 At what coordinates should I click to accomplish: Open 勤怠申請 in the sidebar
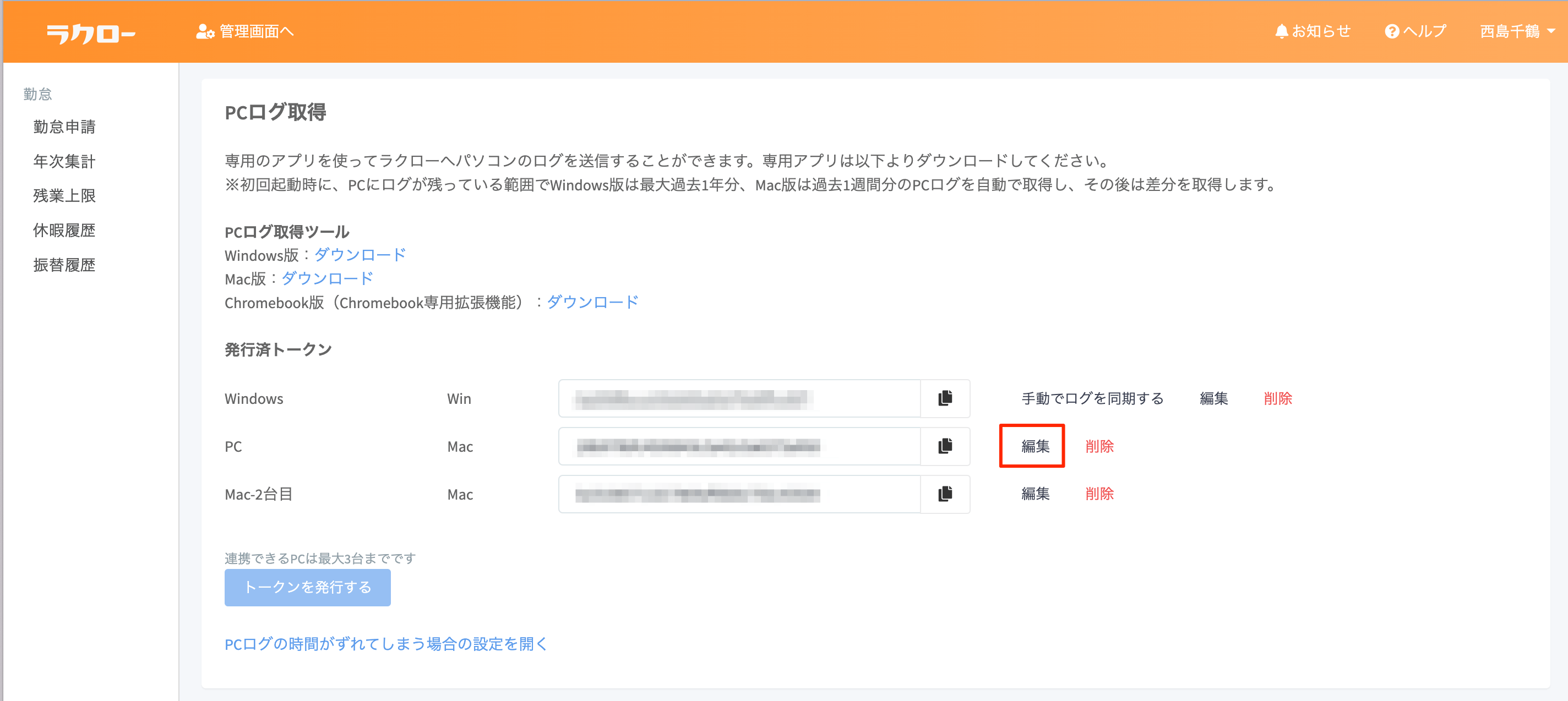pyautogui.click(x=64, y=127)
